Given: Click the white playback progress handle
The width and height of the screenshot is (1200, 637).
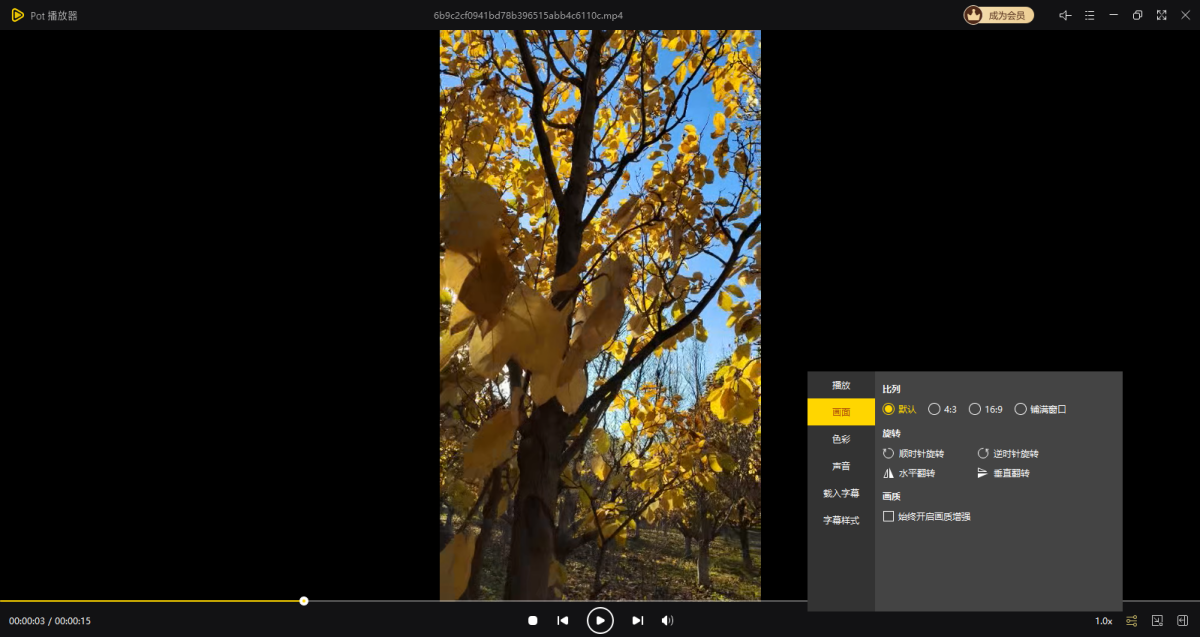Looking at the screenshot, I should click(304, 601).
